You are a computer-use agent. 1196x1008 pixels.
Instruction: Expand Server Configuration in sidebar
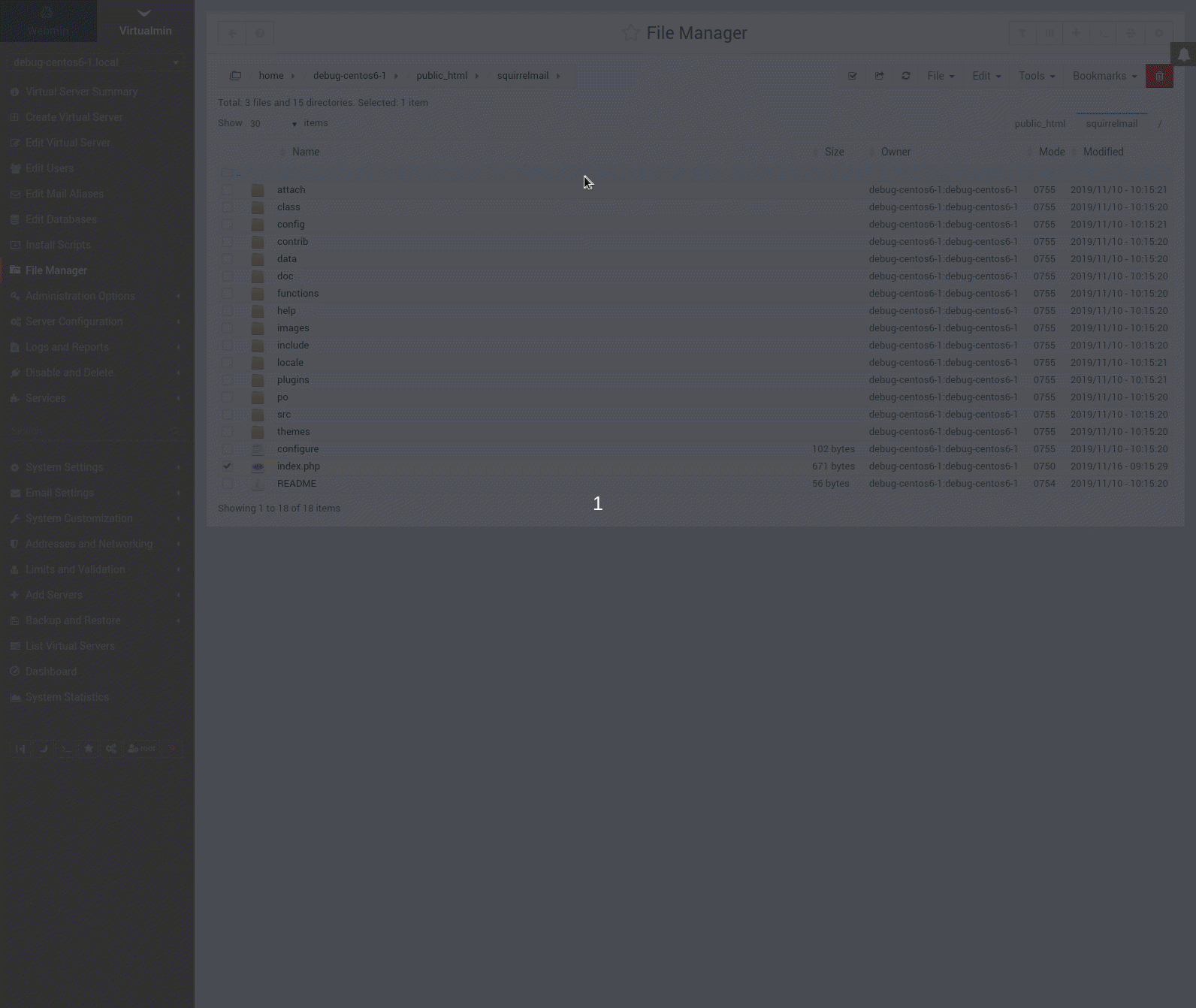(97, 321)
